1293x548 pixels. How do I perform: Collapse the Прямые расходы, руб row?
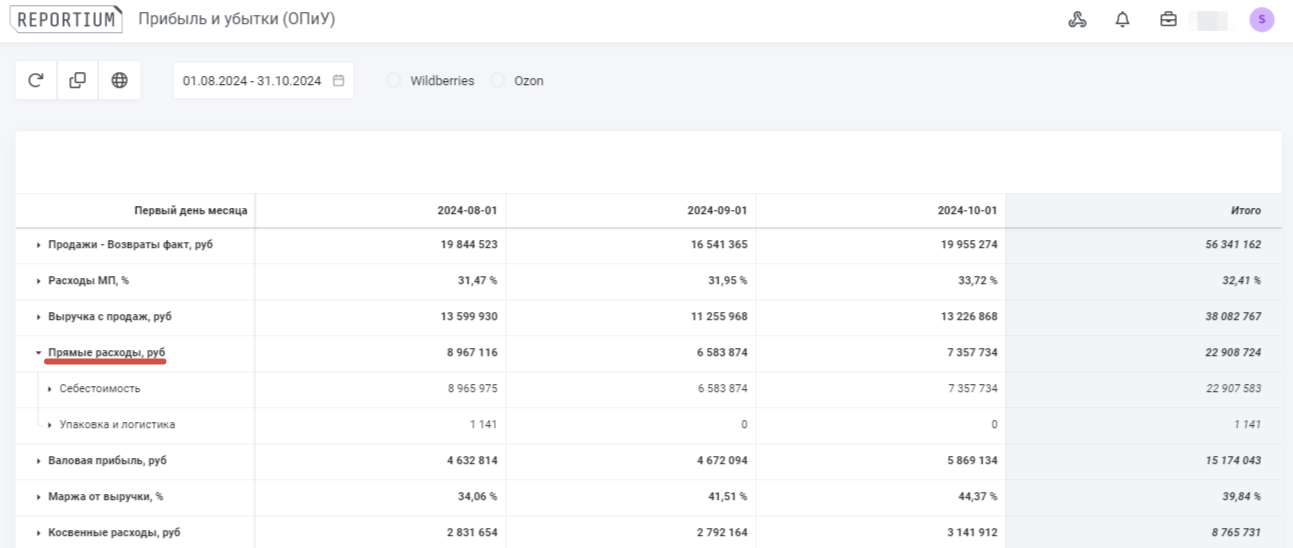pos(38,353)
